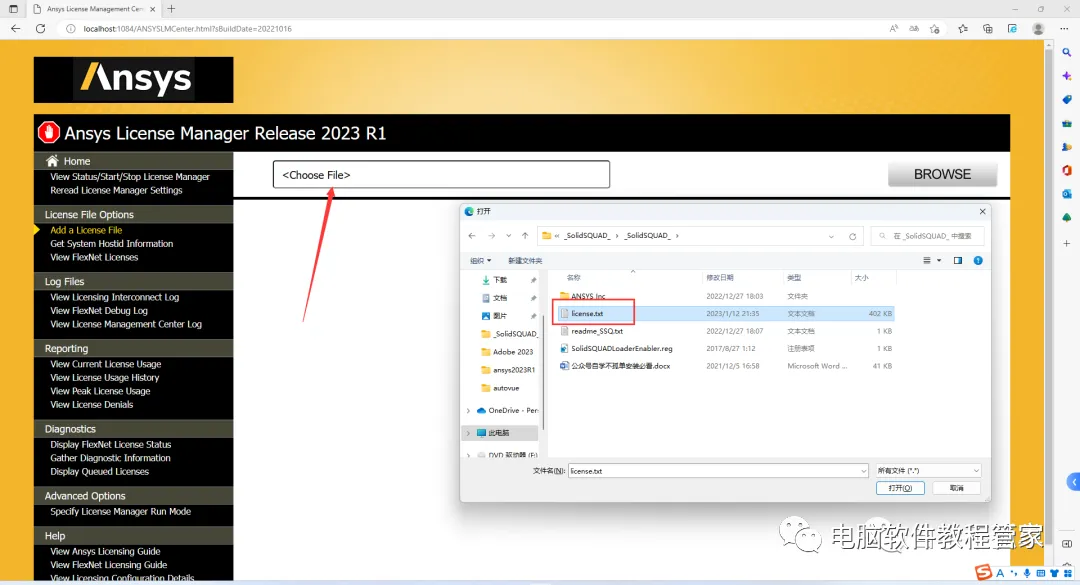
Task: Click the BROWSE button
Action: pos(942,174)
